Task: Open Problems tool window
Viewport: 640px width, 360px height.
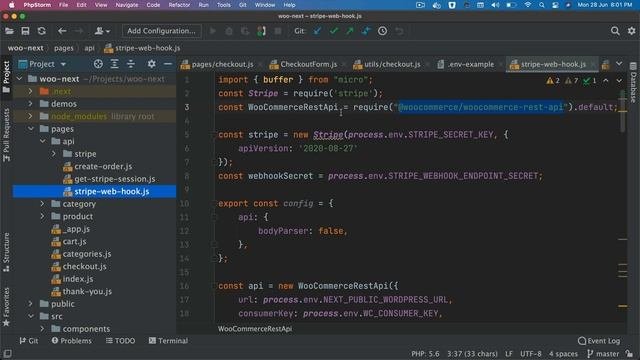Action: point(71,340)
